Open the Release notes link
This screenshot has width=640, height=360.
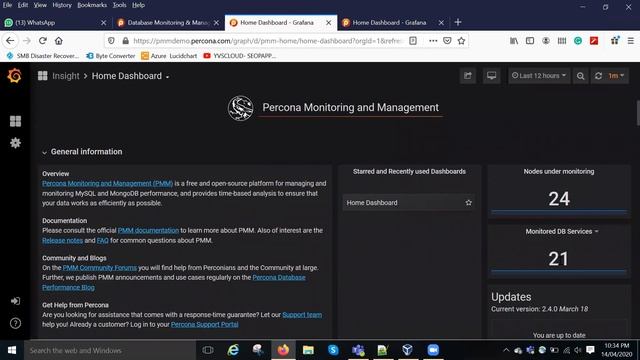[62, 240]
